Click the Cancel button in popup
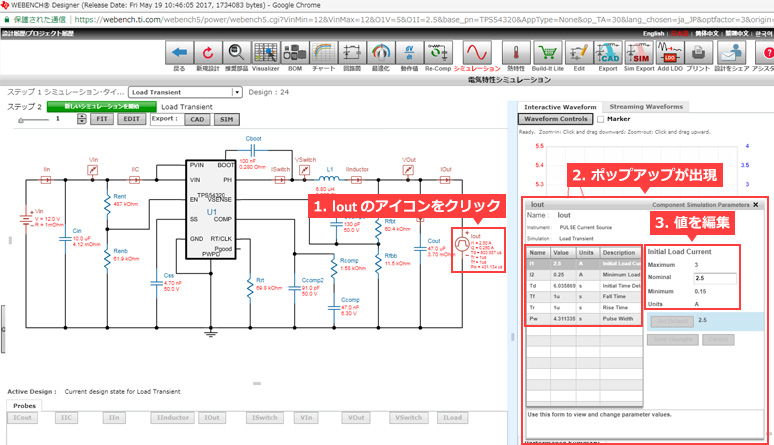This screenshot has height=445, width=774. 718,339
